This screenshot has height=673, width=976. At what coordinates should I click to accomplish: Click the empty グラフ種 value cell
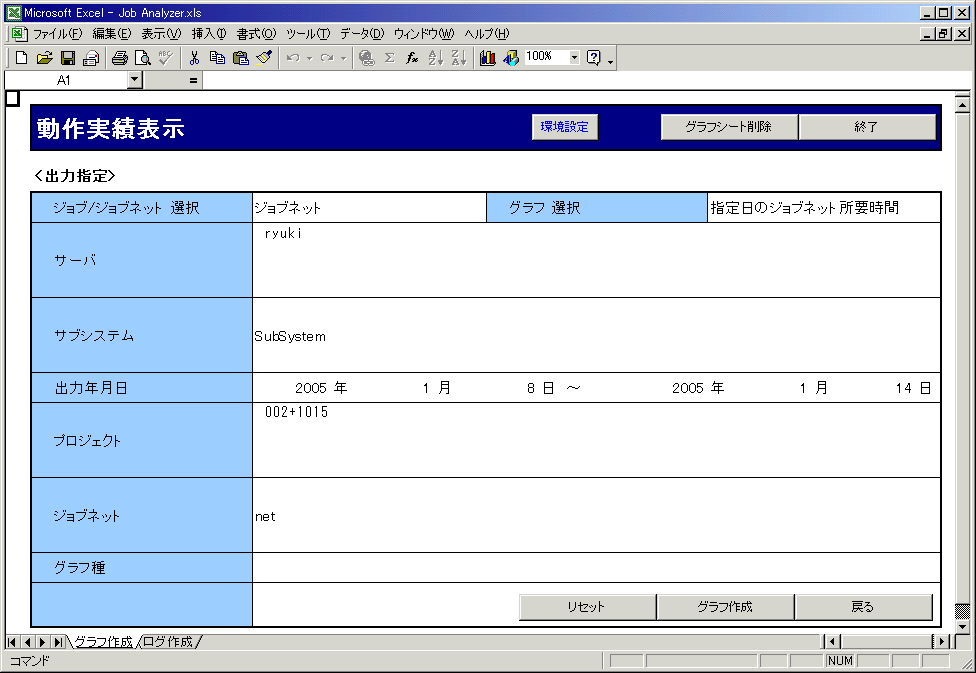[x=596, y=568]
